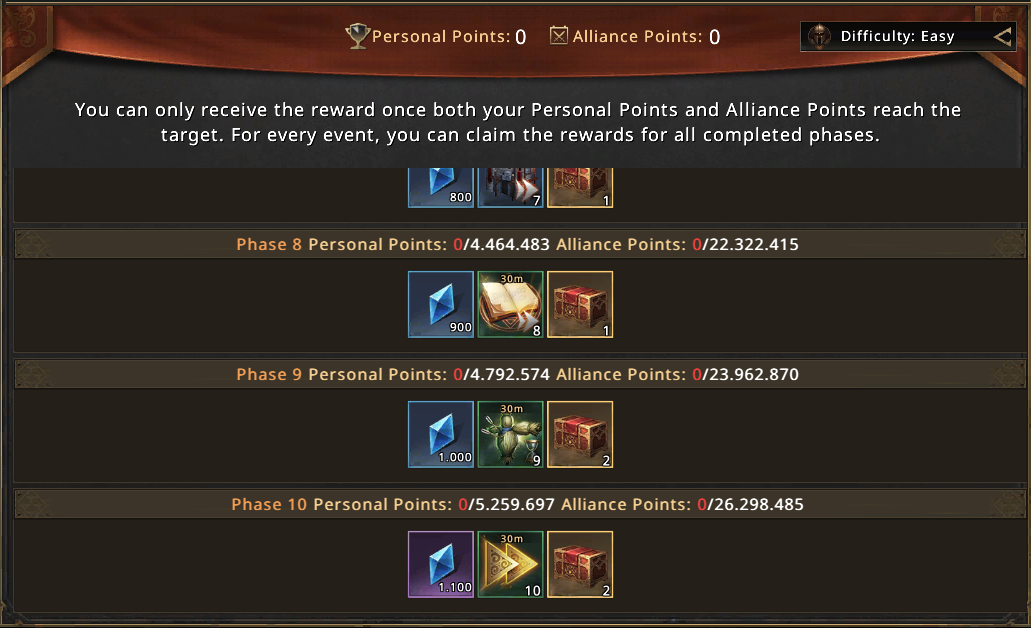Image resolution: width=1031 pixels, height=628 pixels.
Task: Click the arrow on the Difficulty selector
Action: pos(1003,37)
